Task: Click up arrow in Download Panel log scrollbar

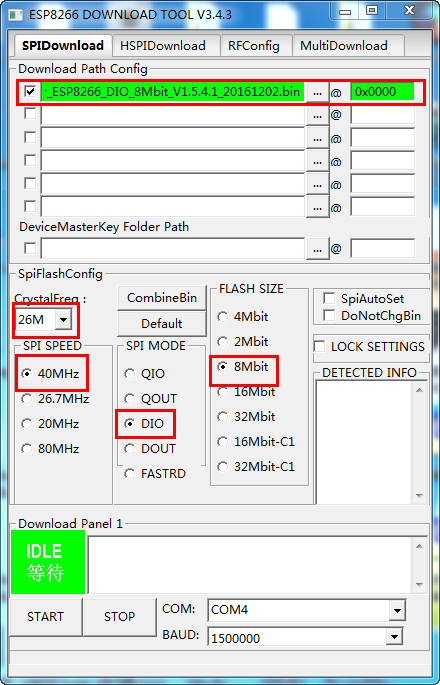Action: pyautogui.click(x=419, y=546)
